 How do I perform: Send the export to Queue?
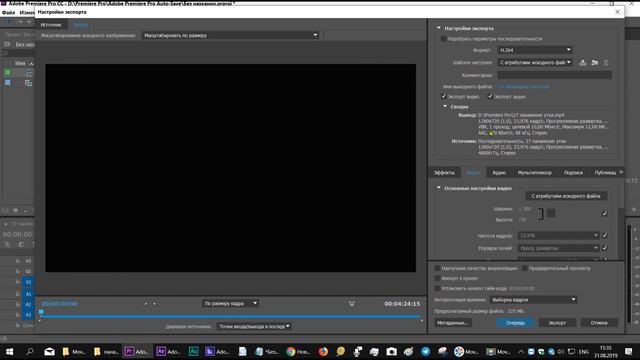[515, 323]
